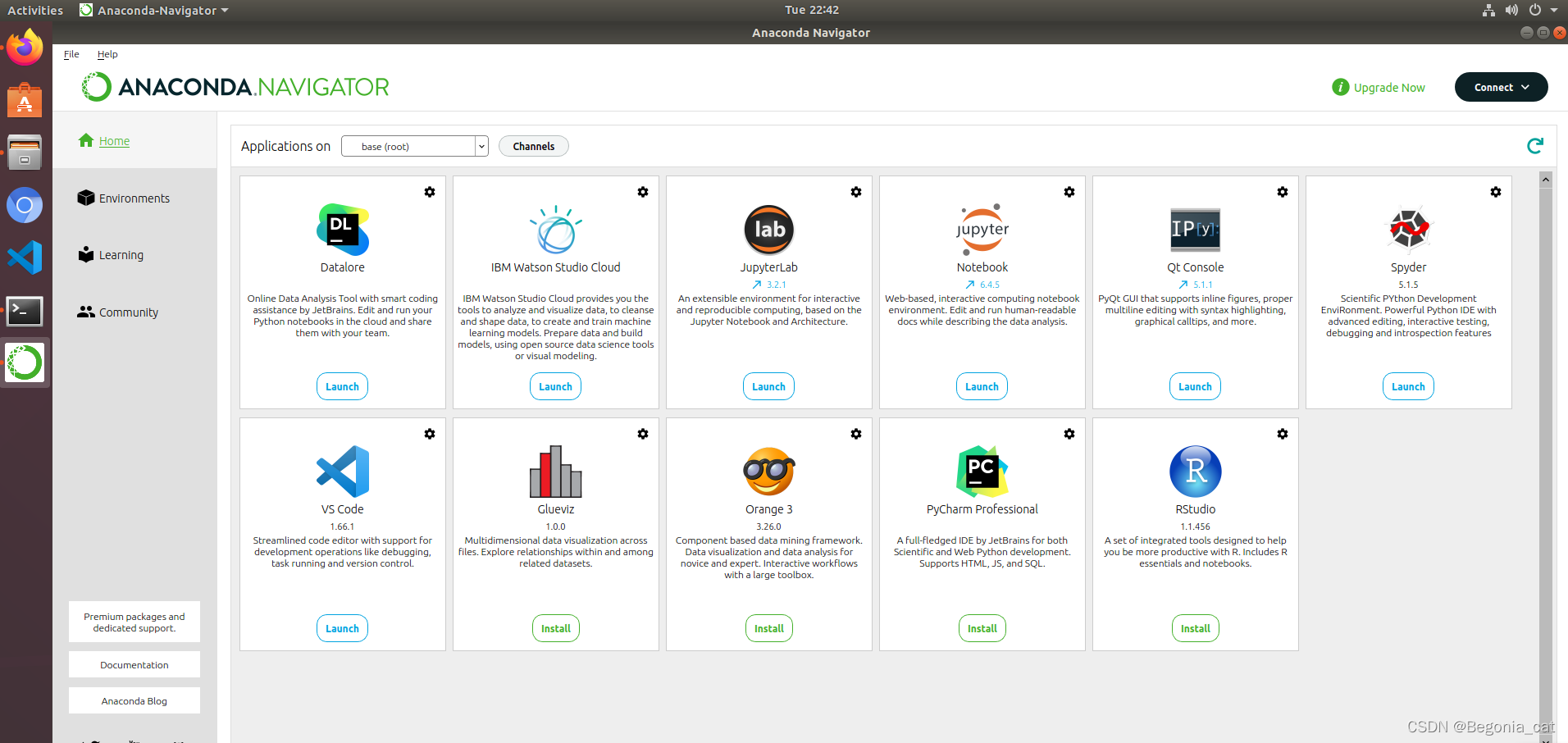Viewport: 1568px width, 743px height.
Task: Open Visual Studio Code from the dock
Action: click(25, 258)
